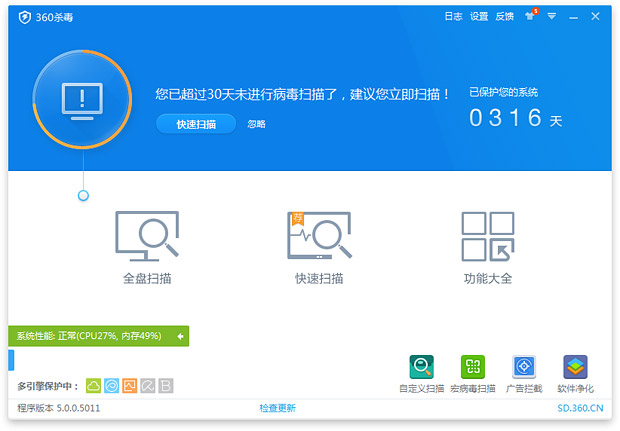Open the all-features grid (功能大全)
The image size is (620, 431).
(x=487, y=237)
